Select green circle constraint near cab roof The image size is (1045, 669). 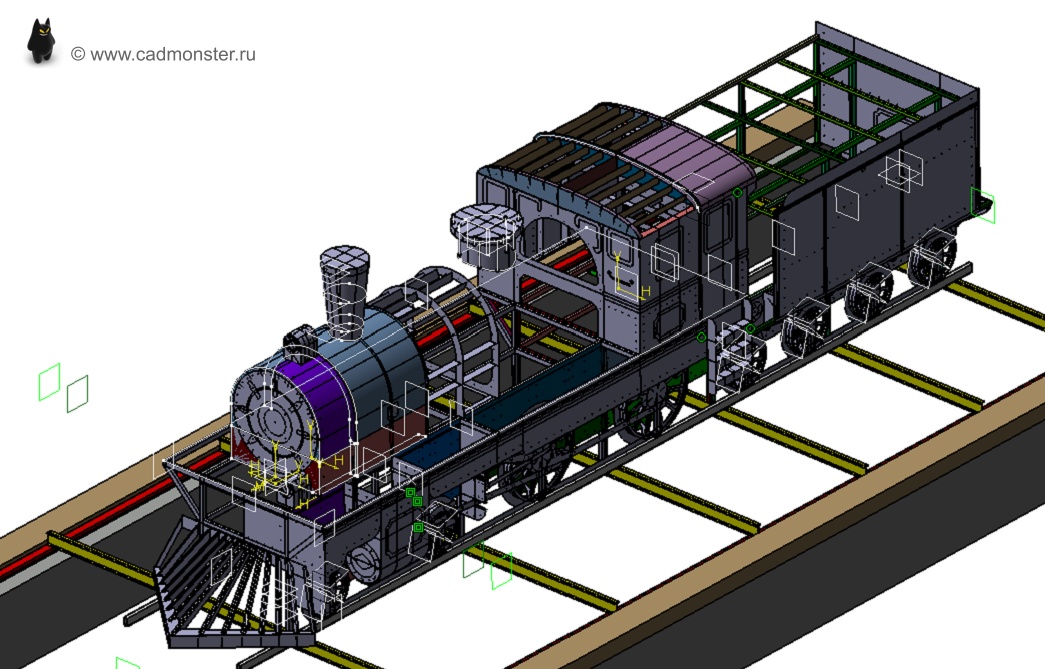tap(738, 193)
